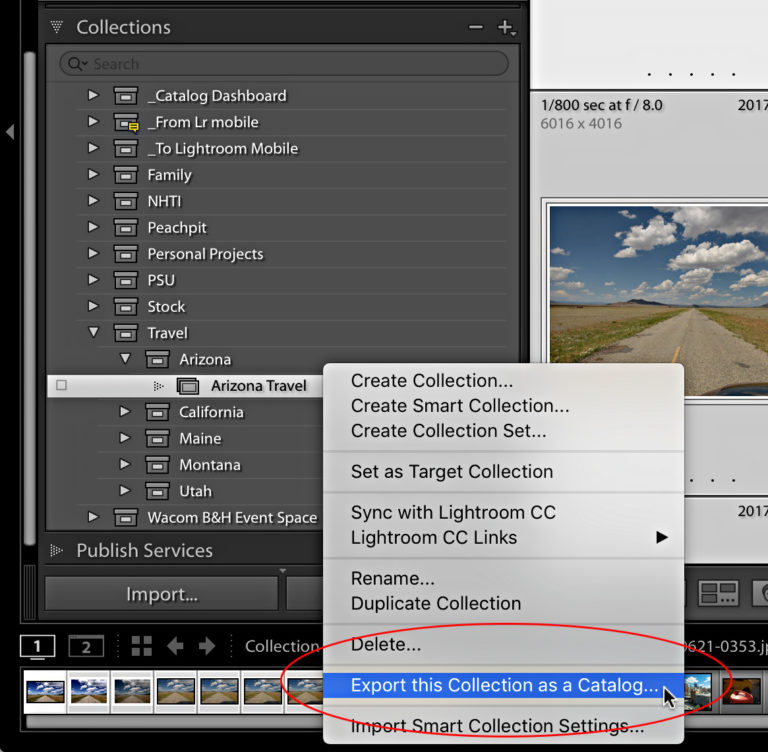Click the Collections search field
768x752 pixels.
pos(284,64)
